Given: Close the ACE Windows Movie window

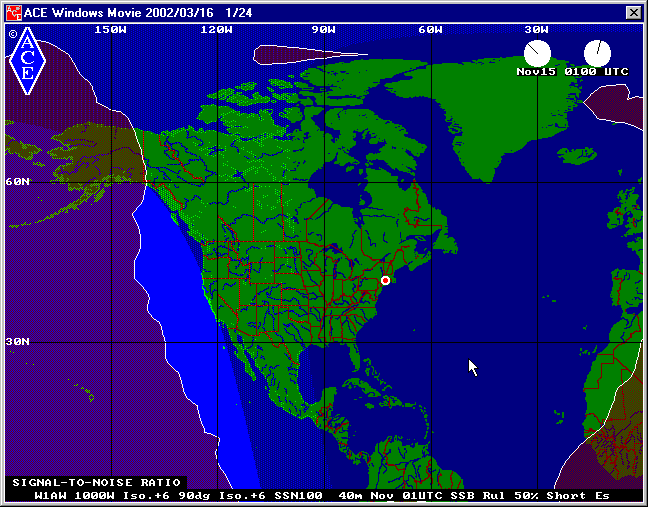Looking at the screenshot, I should coord(634,13).
